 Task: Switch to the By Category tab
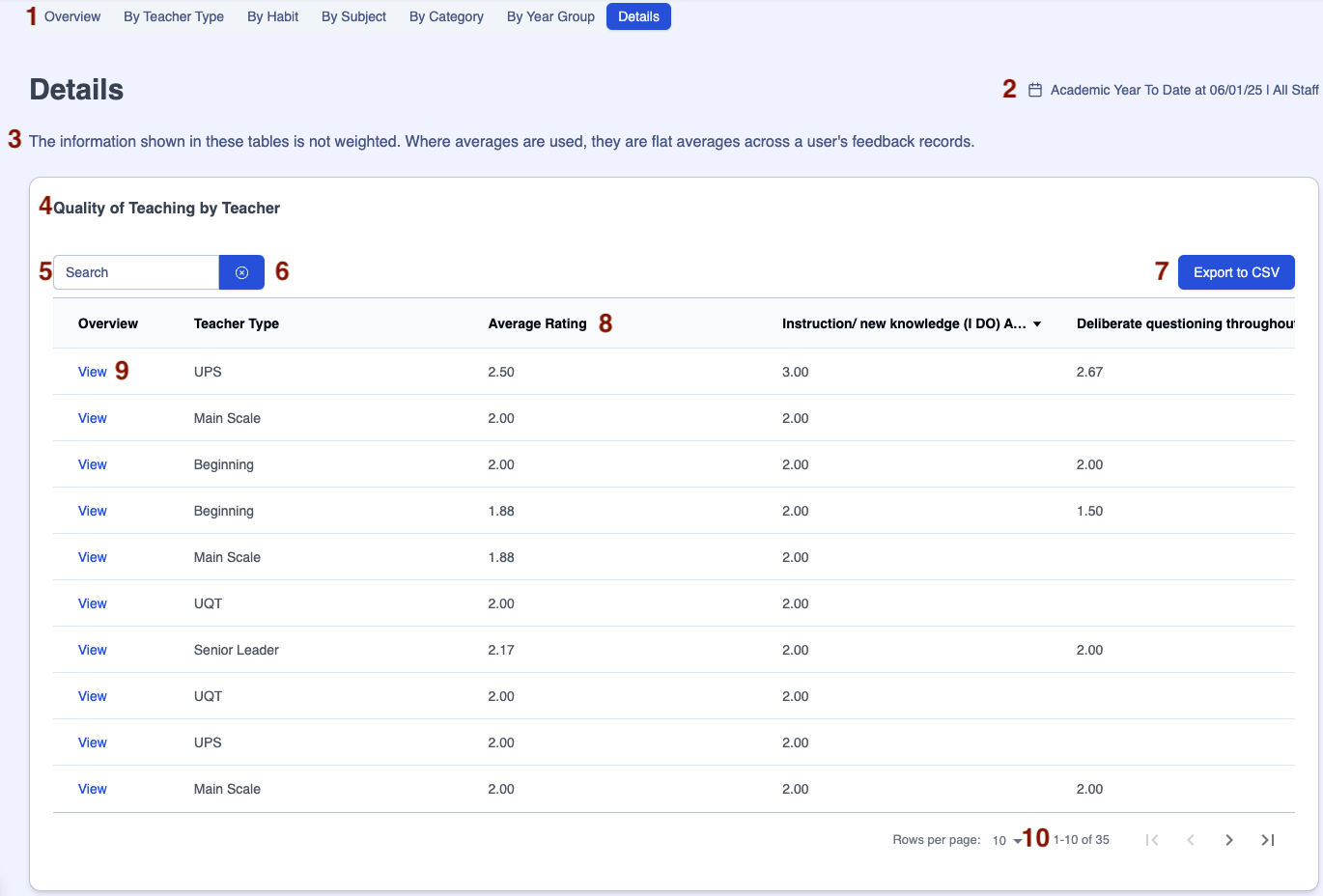point(446,16)
